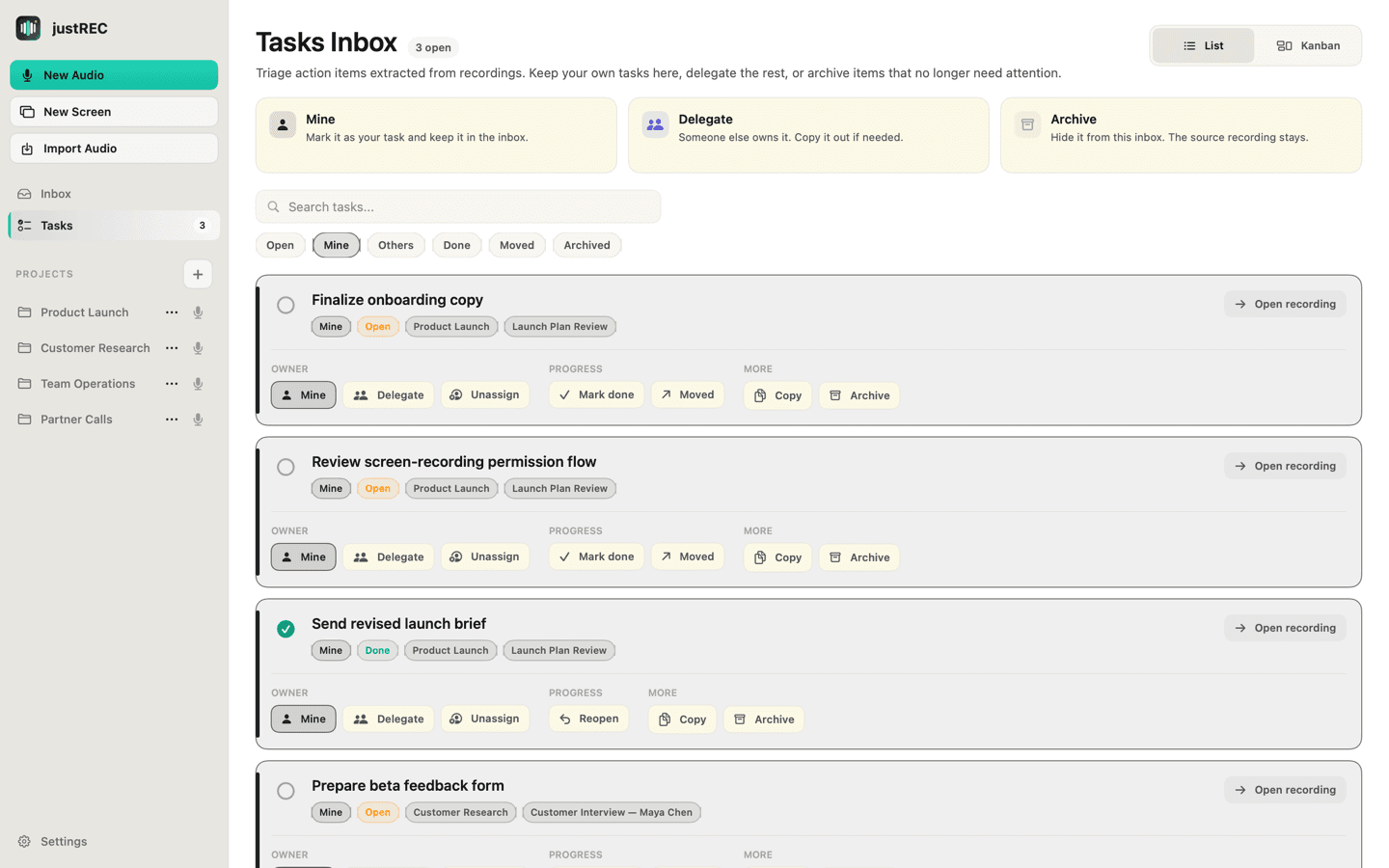Filter tasks by Done

click(x=457, y=245)
